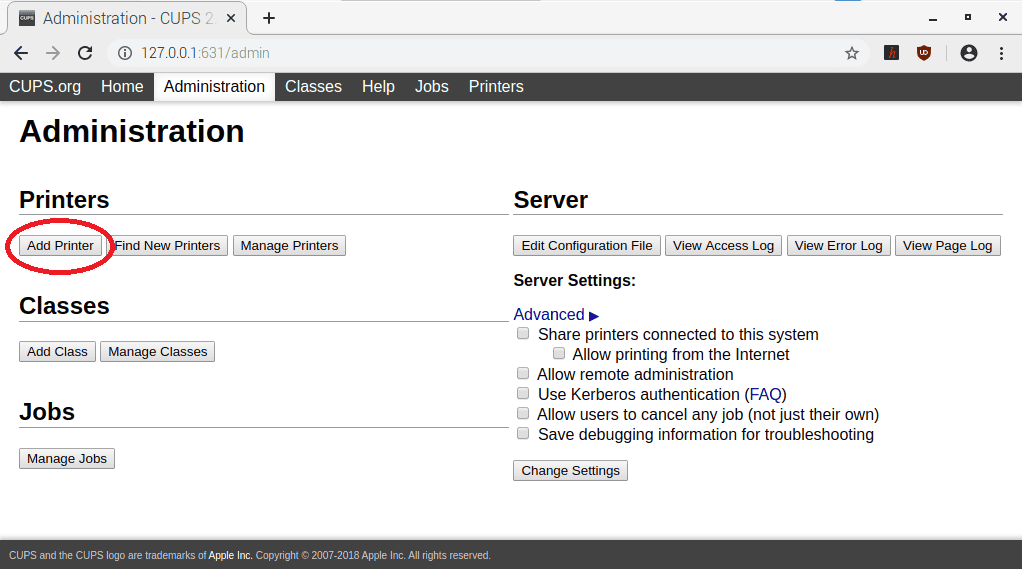Enable Share printers connected to this system
This screenshot has height=569, width=1022.
point(523,334)
